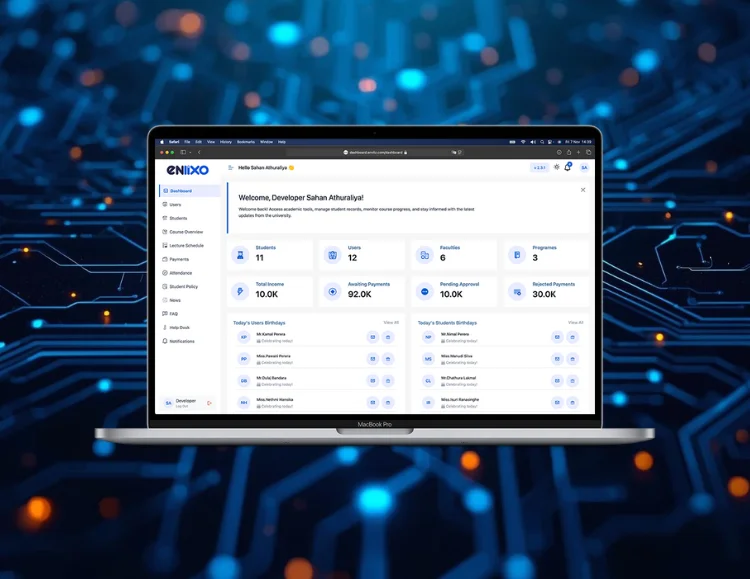The image size is (750, 579).
Task: Click the Faculties stat card icon
Action: 424,255
